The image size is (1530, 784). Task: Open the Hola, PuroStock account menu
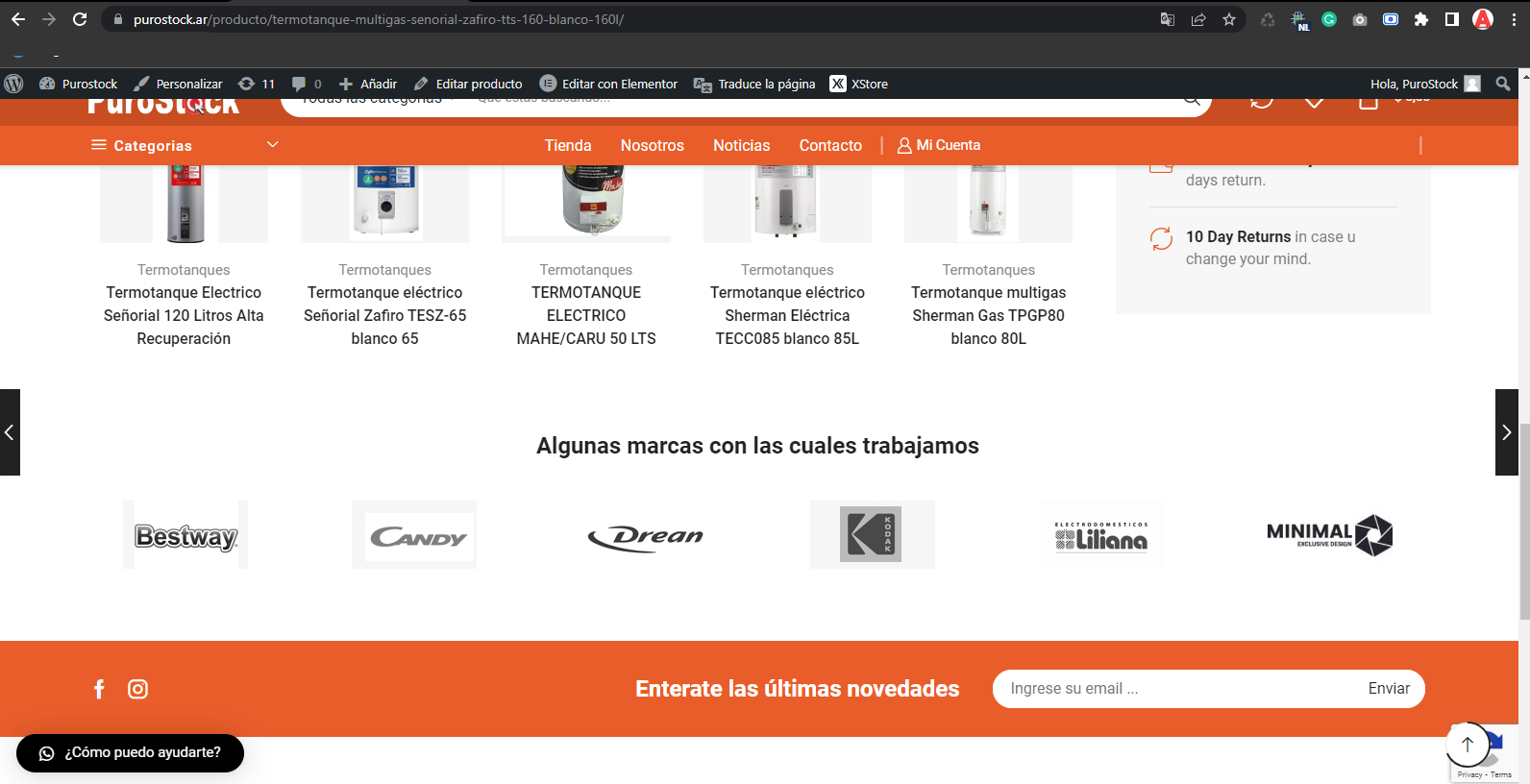tap(1425, 84)
